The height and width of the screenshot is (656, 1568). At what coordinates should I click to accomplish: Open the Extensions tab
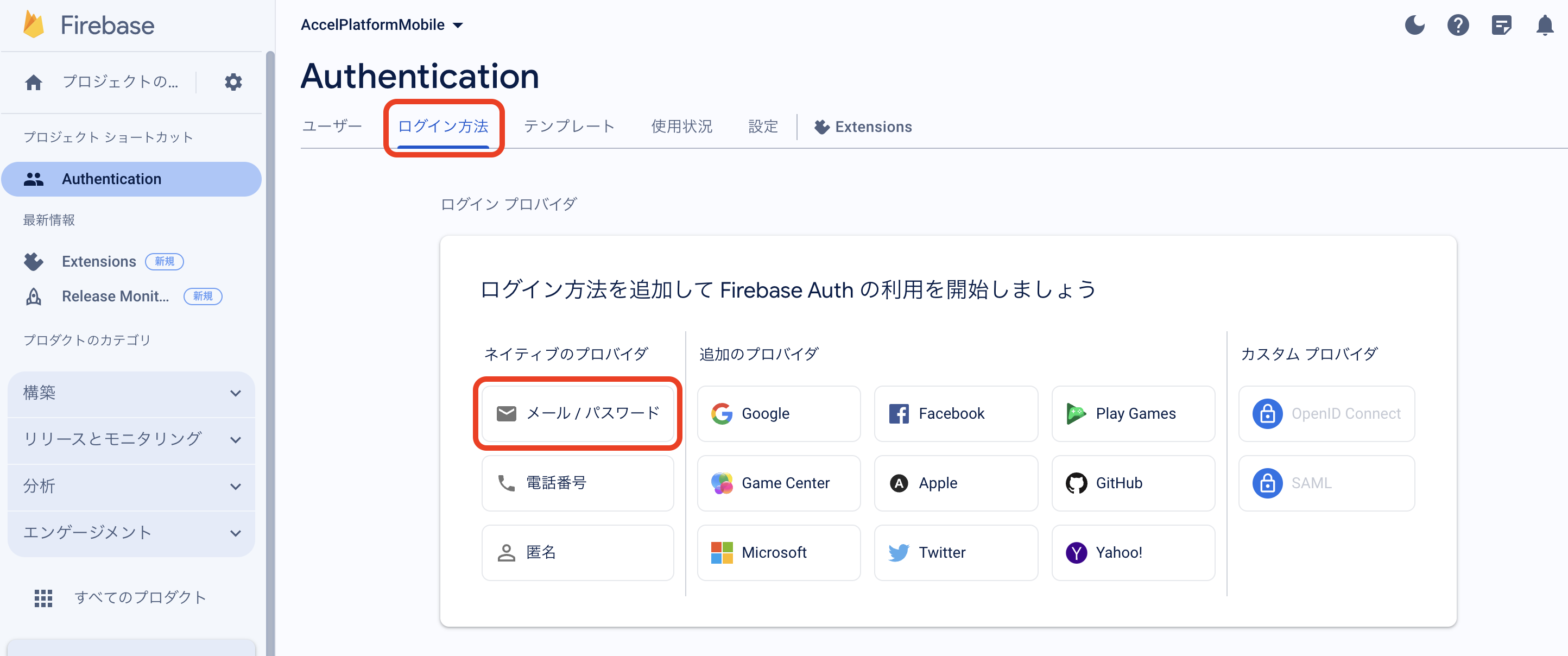(x=863, y=127)
